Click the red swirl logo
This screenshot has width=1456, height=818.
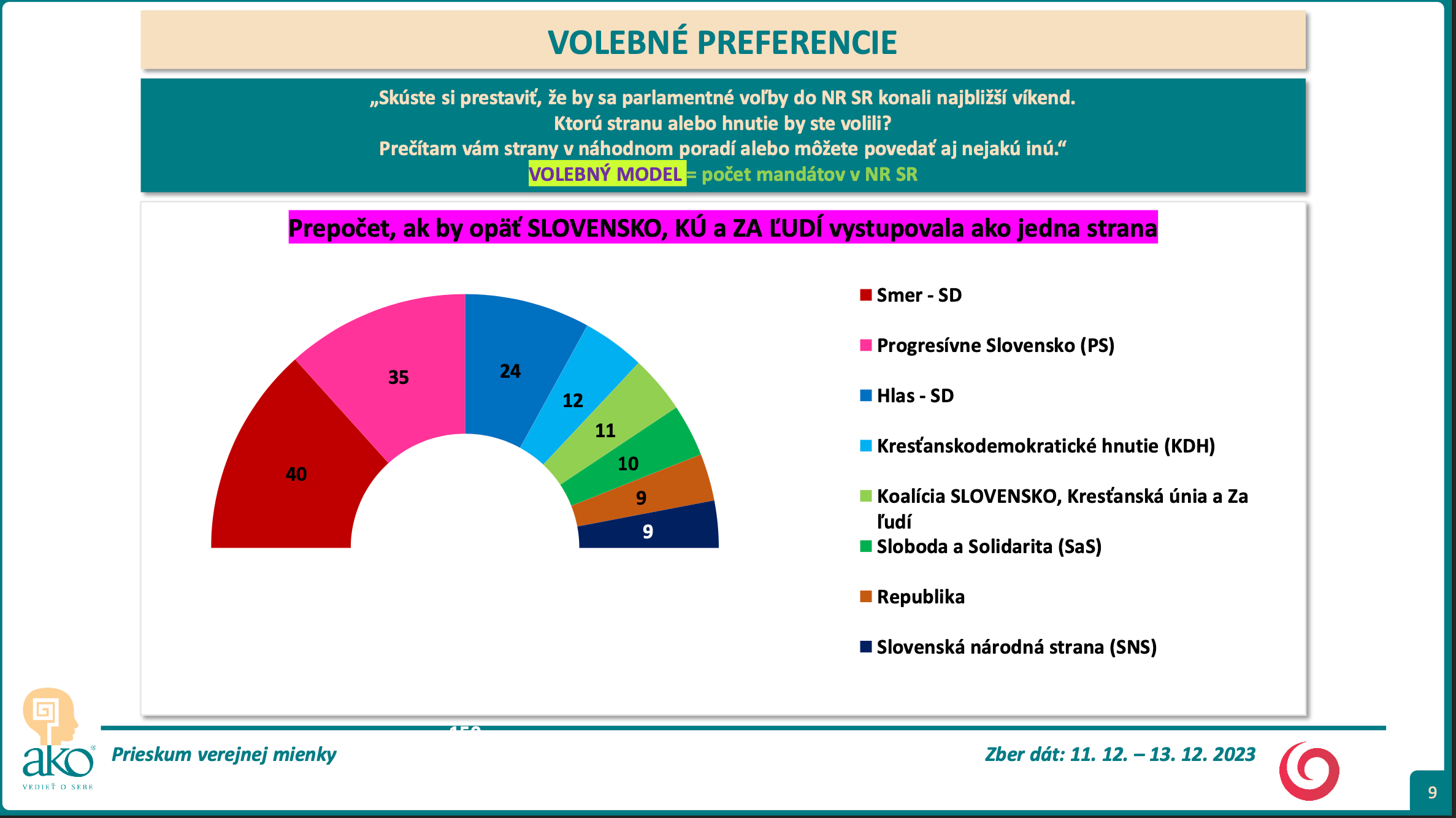pyautogui.click(x=1309, y=771)
